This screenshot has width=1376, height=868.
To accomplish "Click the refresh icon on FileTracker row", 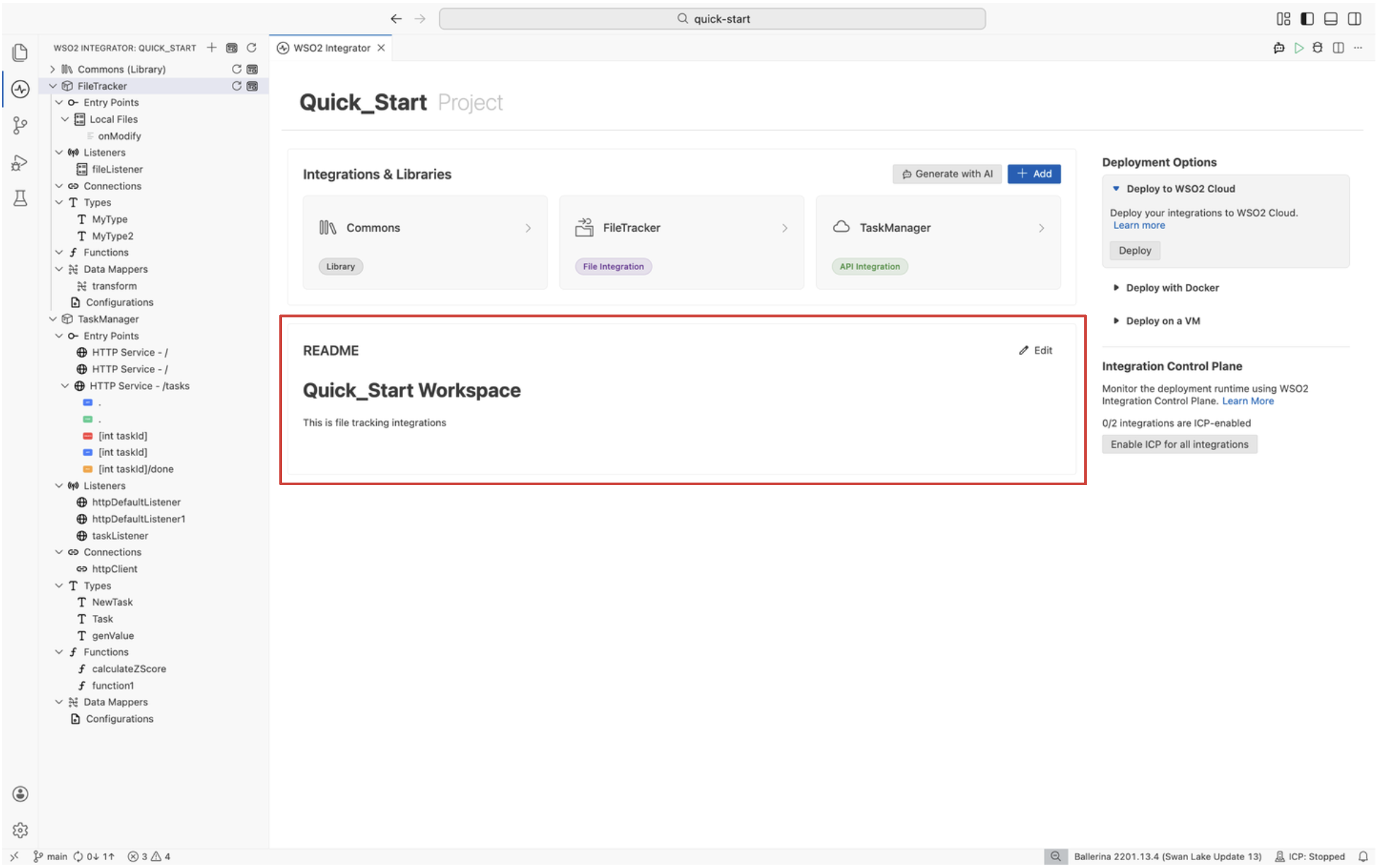I will tap(237, 86).
